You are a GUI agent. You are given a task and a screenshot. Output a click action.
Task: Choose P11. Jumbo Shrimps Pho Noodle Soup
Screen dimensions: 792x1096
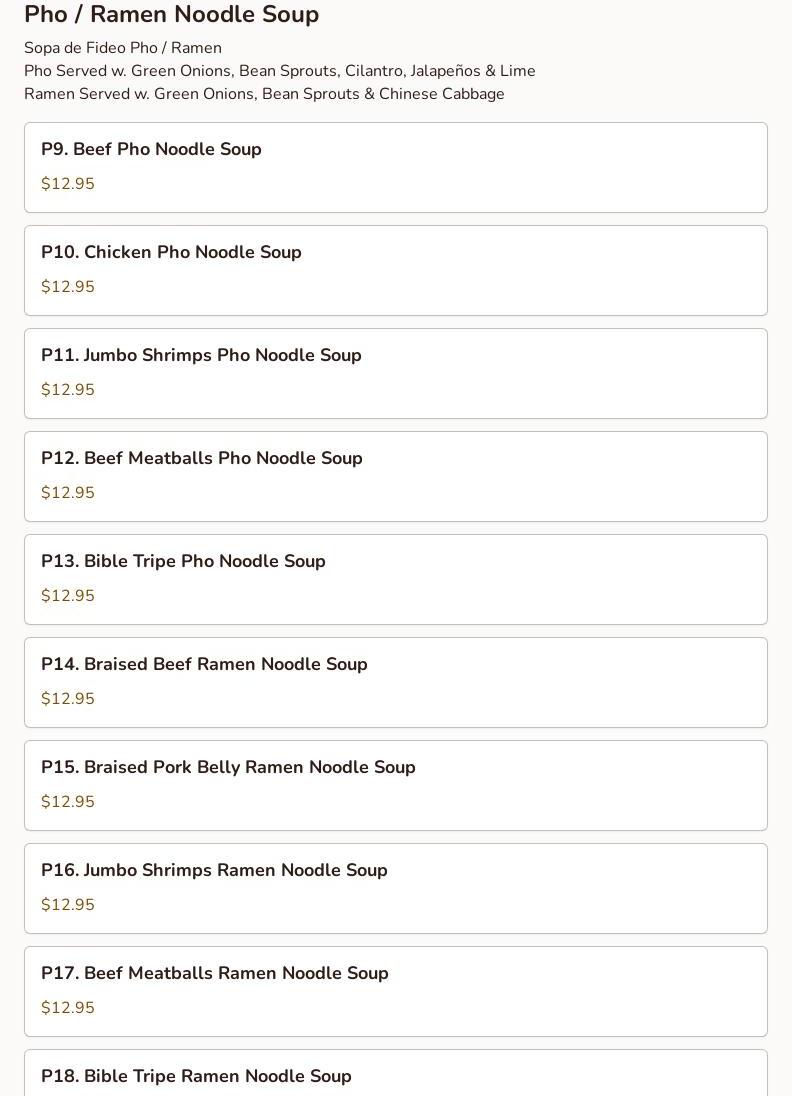click(x=396, y=373)
